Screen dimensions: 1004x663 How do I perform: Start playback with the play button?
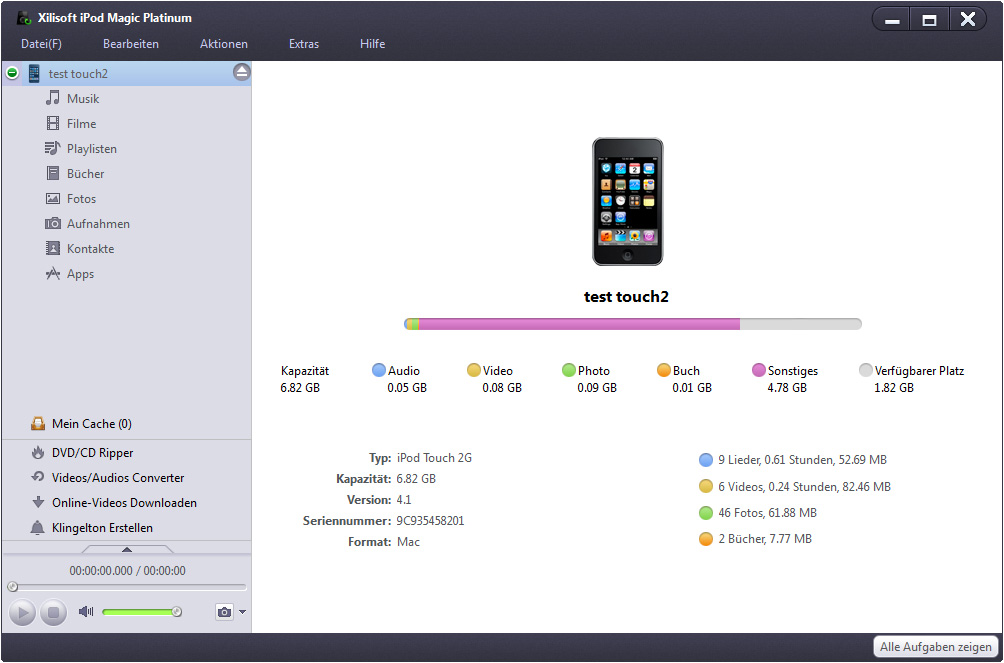(22, 613)
